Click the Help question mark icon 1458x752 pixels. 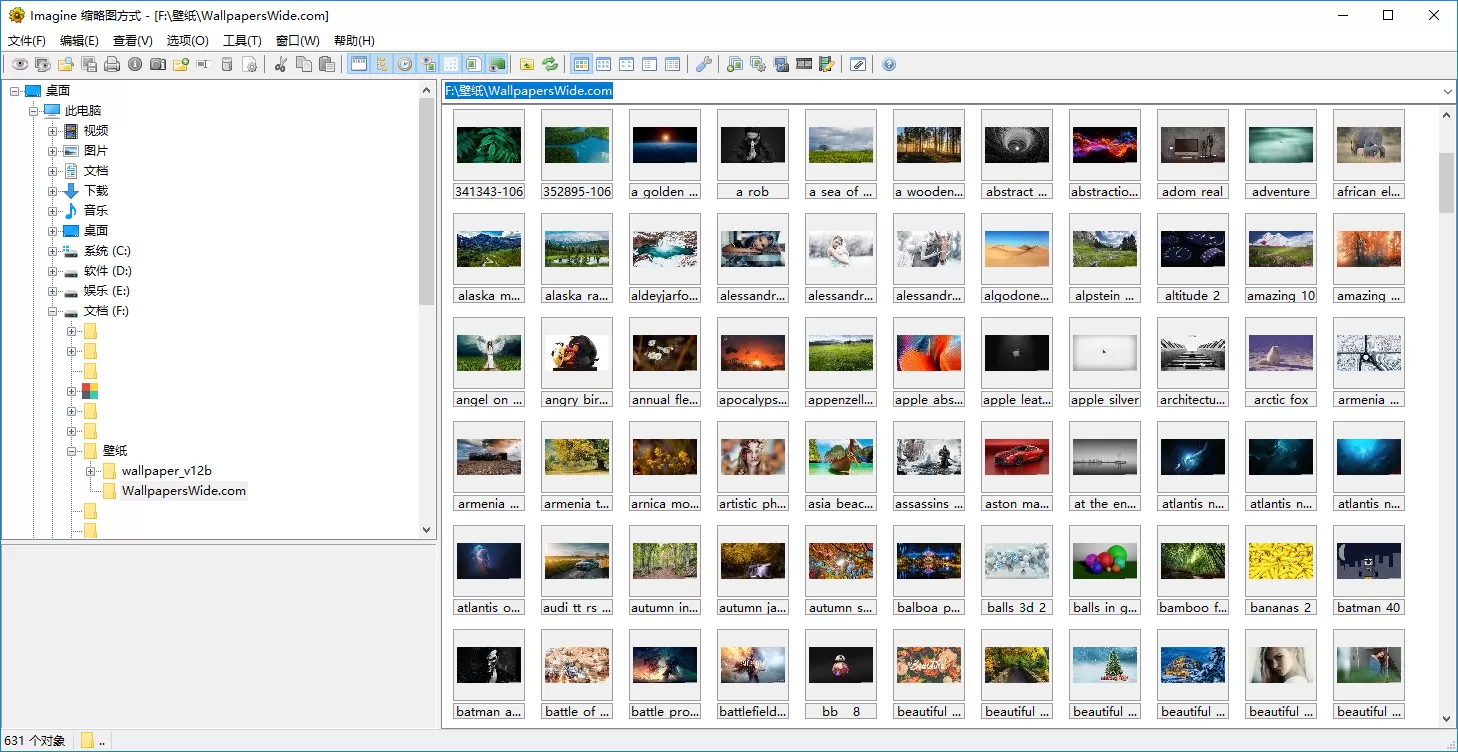[x=889, y=65]
